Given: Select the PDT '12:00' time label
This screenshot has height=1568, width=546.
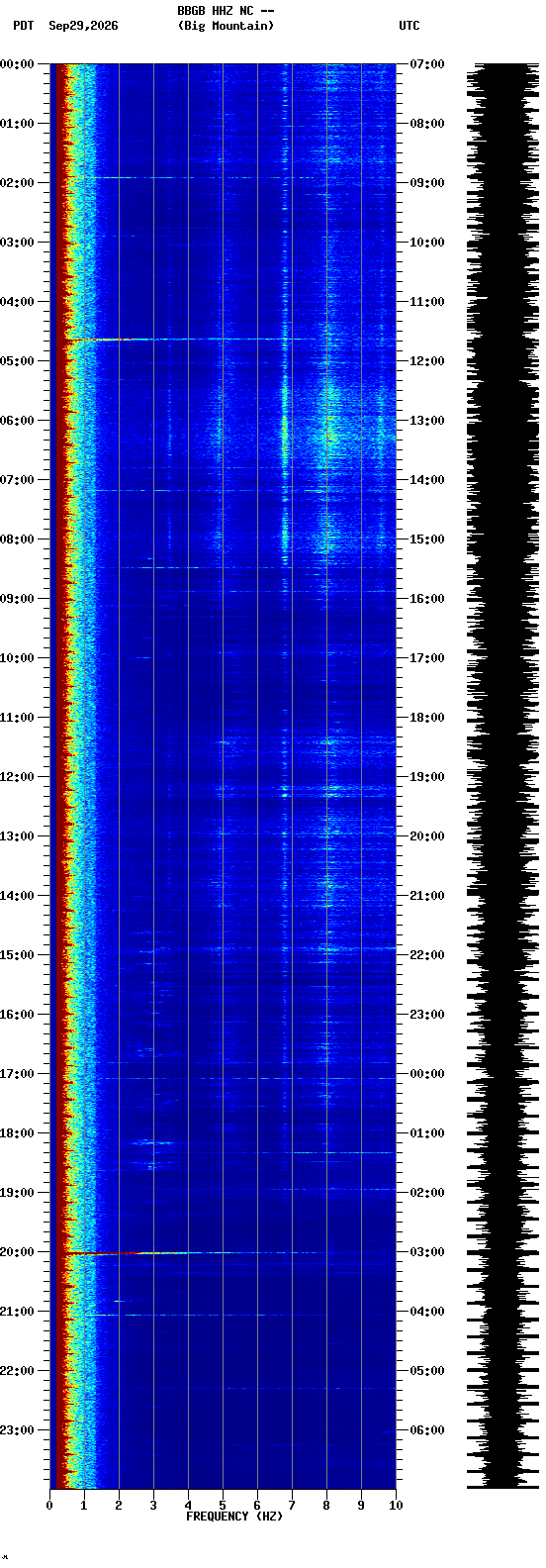Looking at the screenshot, I should pyautogui.click(x=17, y=777).
